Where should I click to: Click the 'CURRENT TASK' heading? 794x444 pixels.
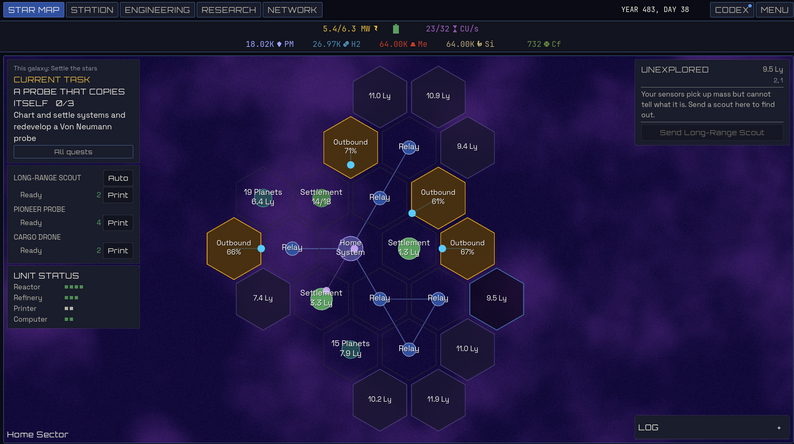(52, 79)
